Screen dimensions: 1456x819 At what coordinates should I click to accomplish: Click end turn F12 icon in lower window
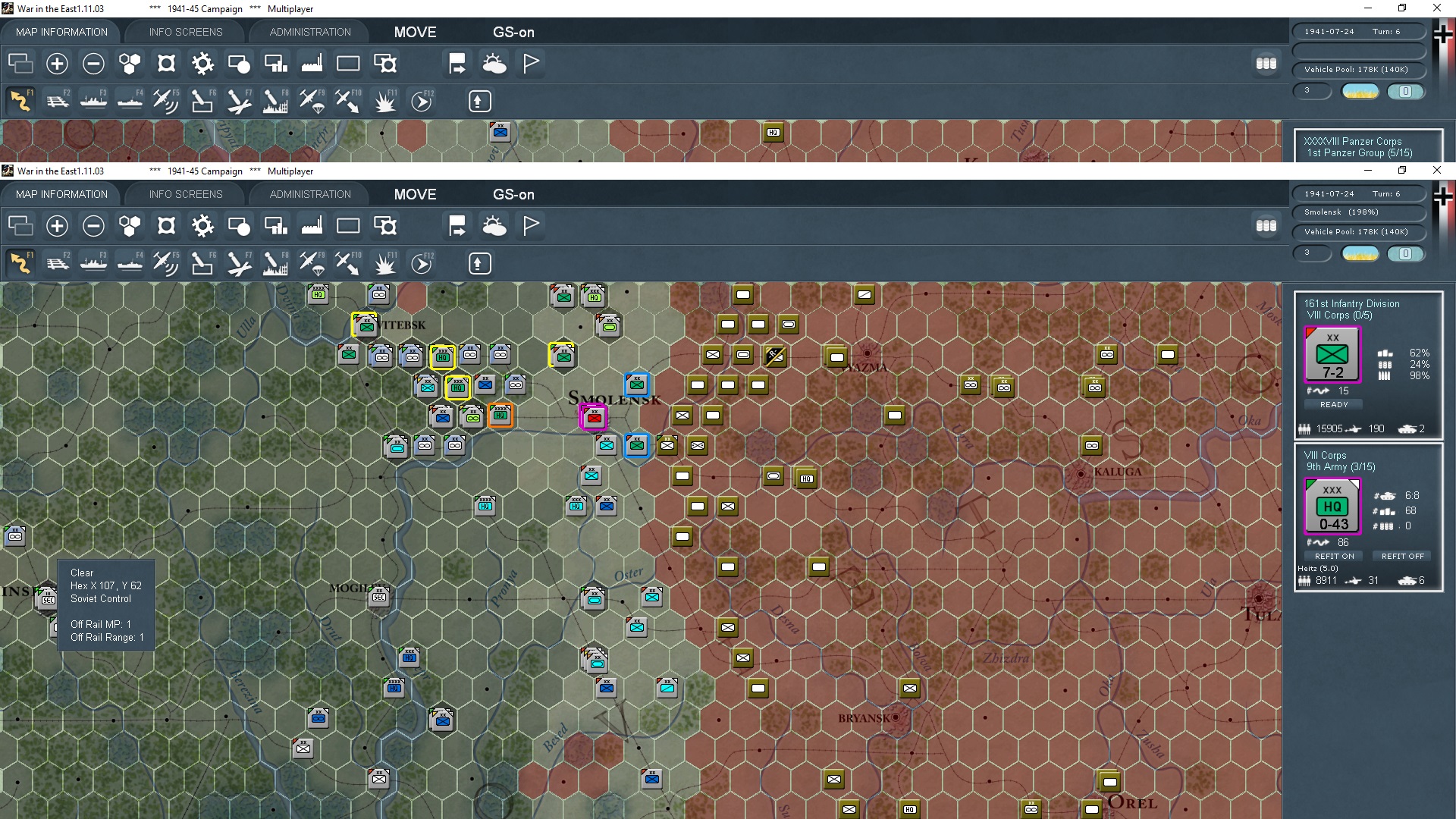pyautogui.click(x=422, y=264)
